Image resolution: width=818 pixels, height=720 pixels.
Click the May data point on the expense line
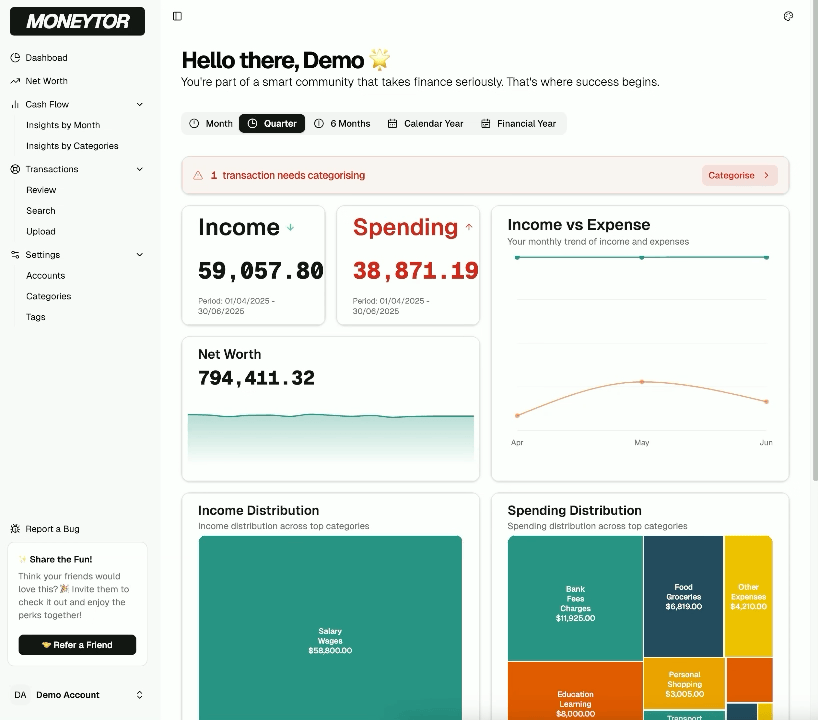point(642,382)
